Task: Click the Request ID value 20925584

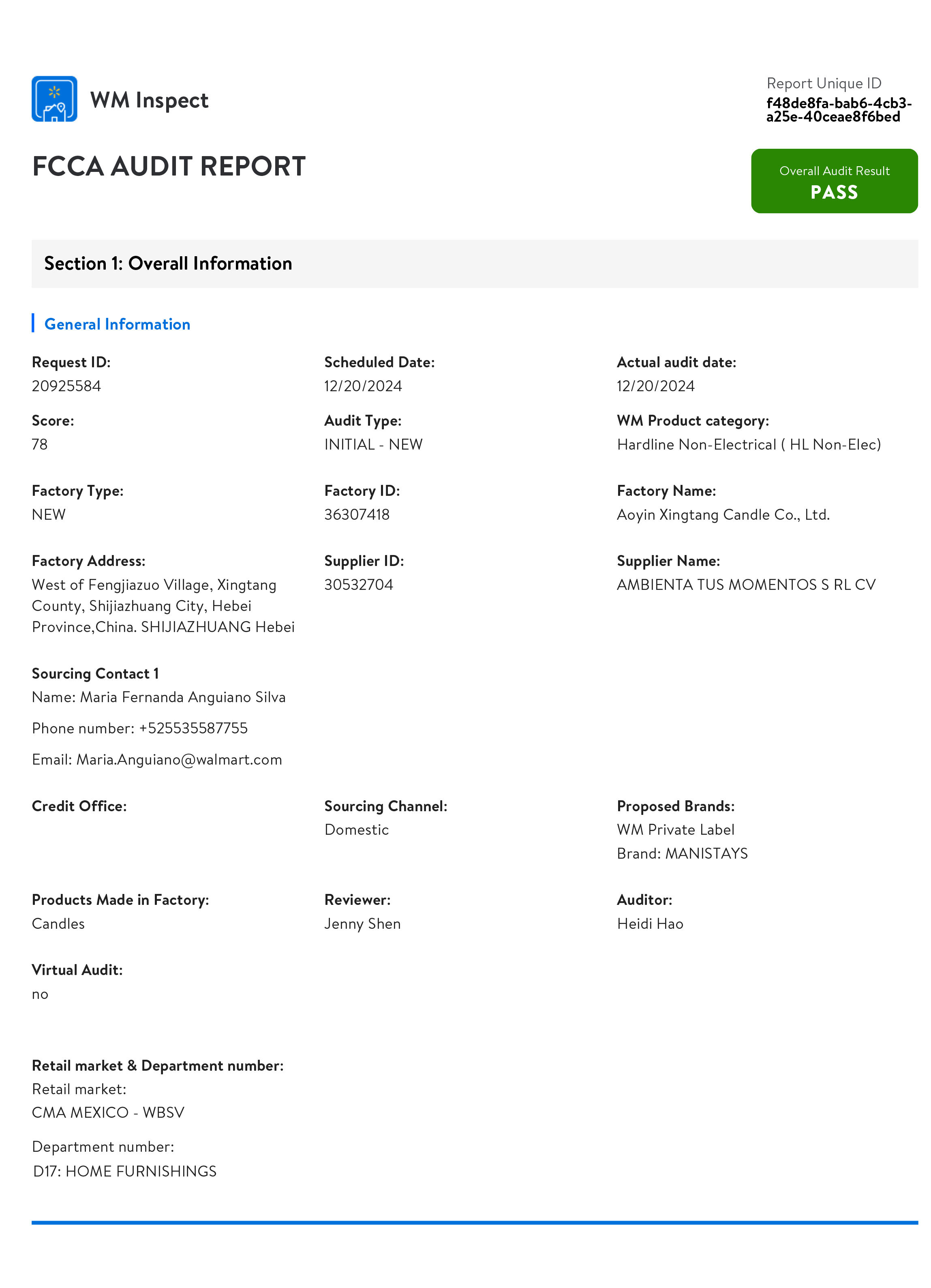Action: tap(66, 386)
